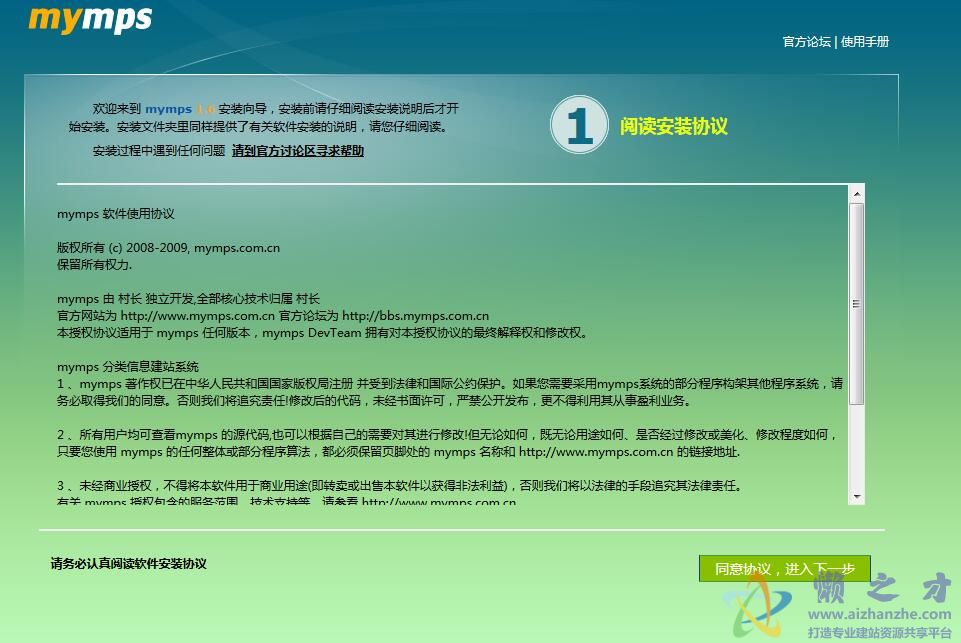Click the text "安装过程中遇到任何问题"
Image resolution: width=961 pixels, height=643 pixels.
(159, 151)
